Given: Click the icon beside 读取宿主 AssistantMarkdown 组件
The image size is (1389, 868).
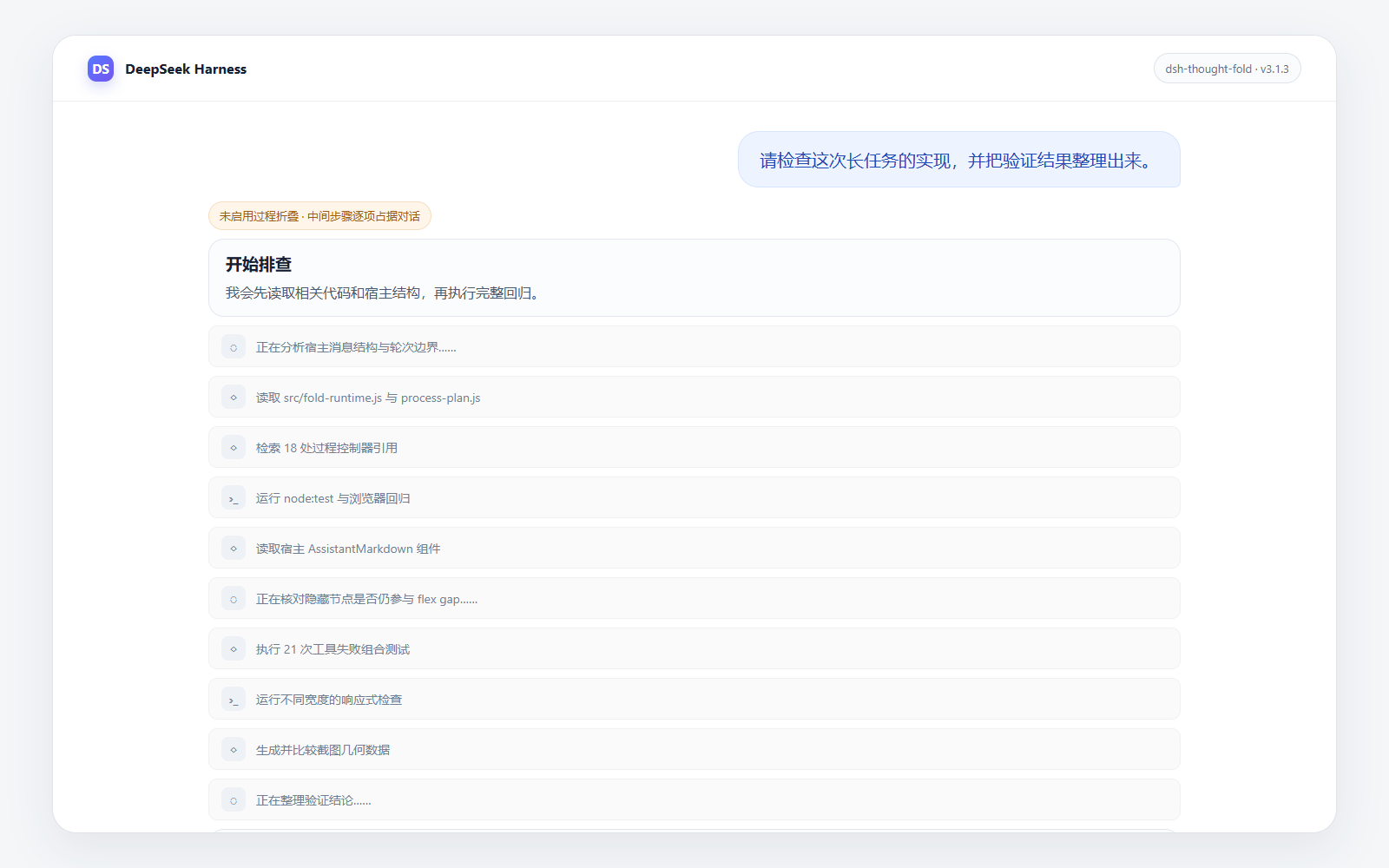Looking at the screenshot, I should coord(234,549).
